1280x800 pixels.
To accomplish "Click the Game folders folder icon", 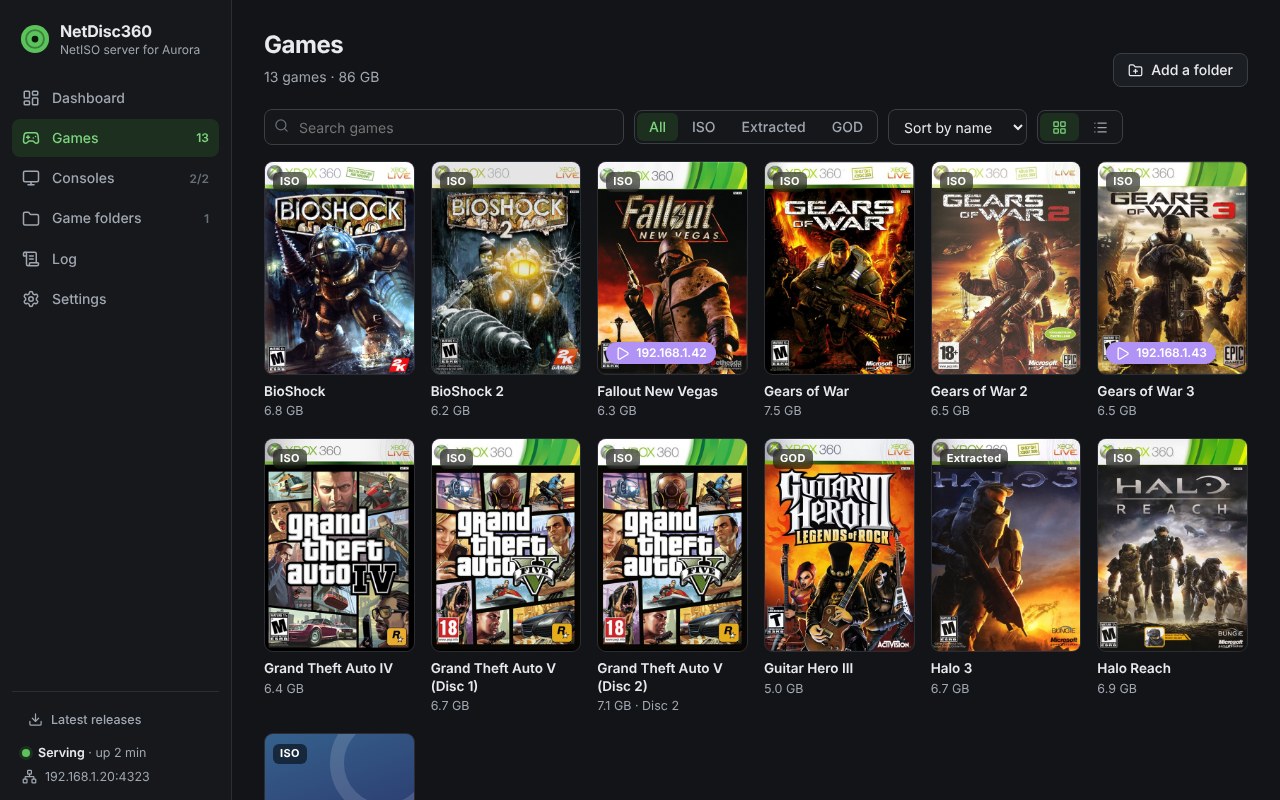I will (31, 218).
